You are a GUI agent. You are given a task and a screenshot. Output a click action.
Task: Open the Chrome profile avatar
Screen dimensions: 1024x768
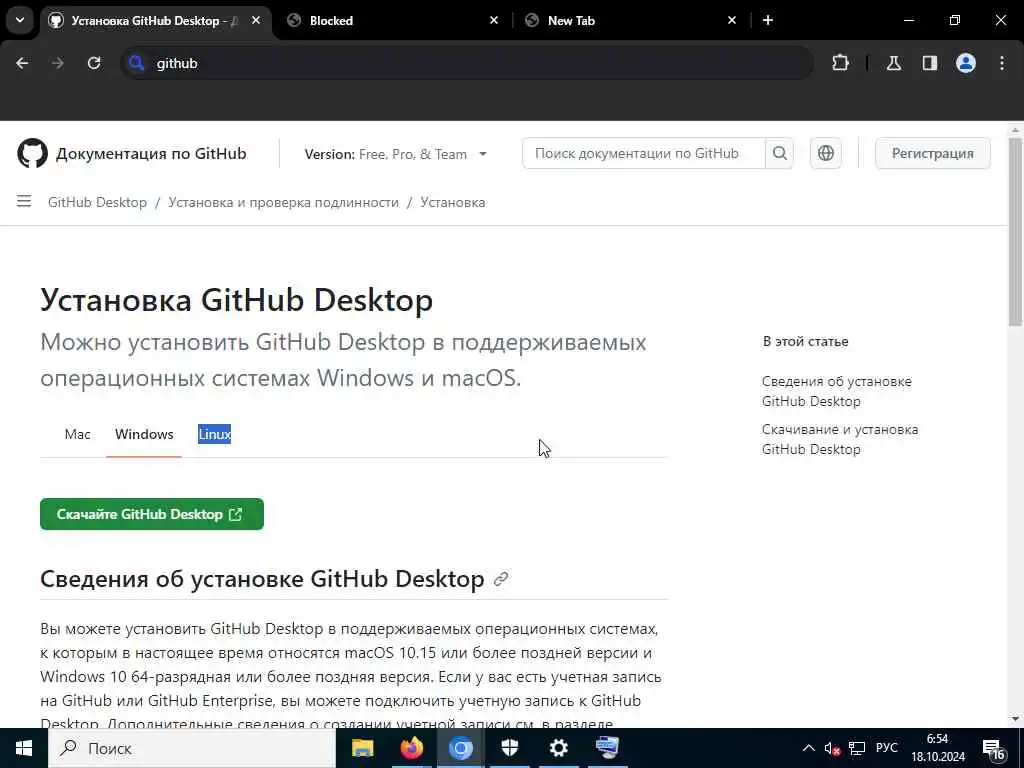(x=966, y=63)
